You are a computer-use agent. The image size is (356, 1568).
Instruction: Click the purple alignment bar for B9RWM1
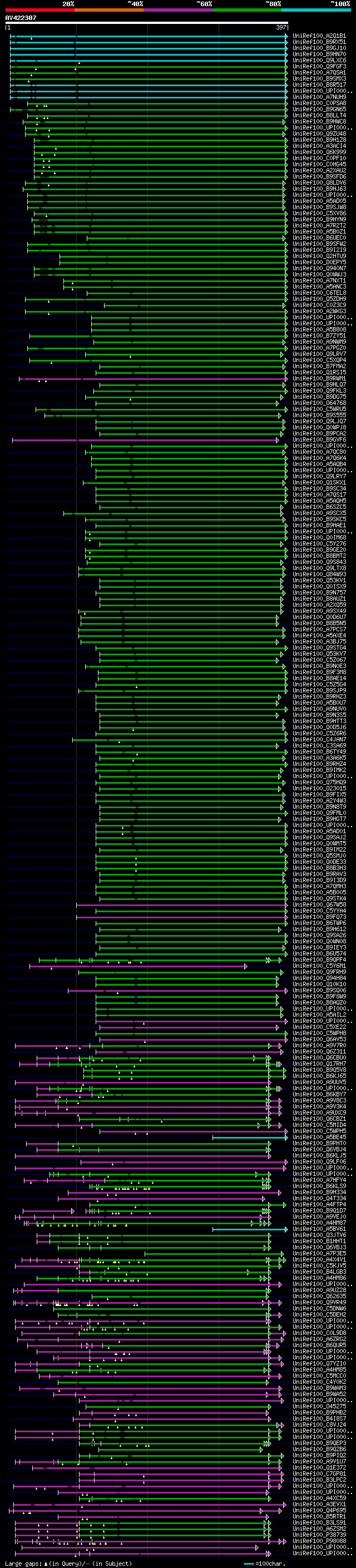[x=153, y=379]
